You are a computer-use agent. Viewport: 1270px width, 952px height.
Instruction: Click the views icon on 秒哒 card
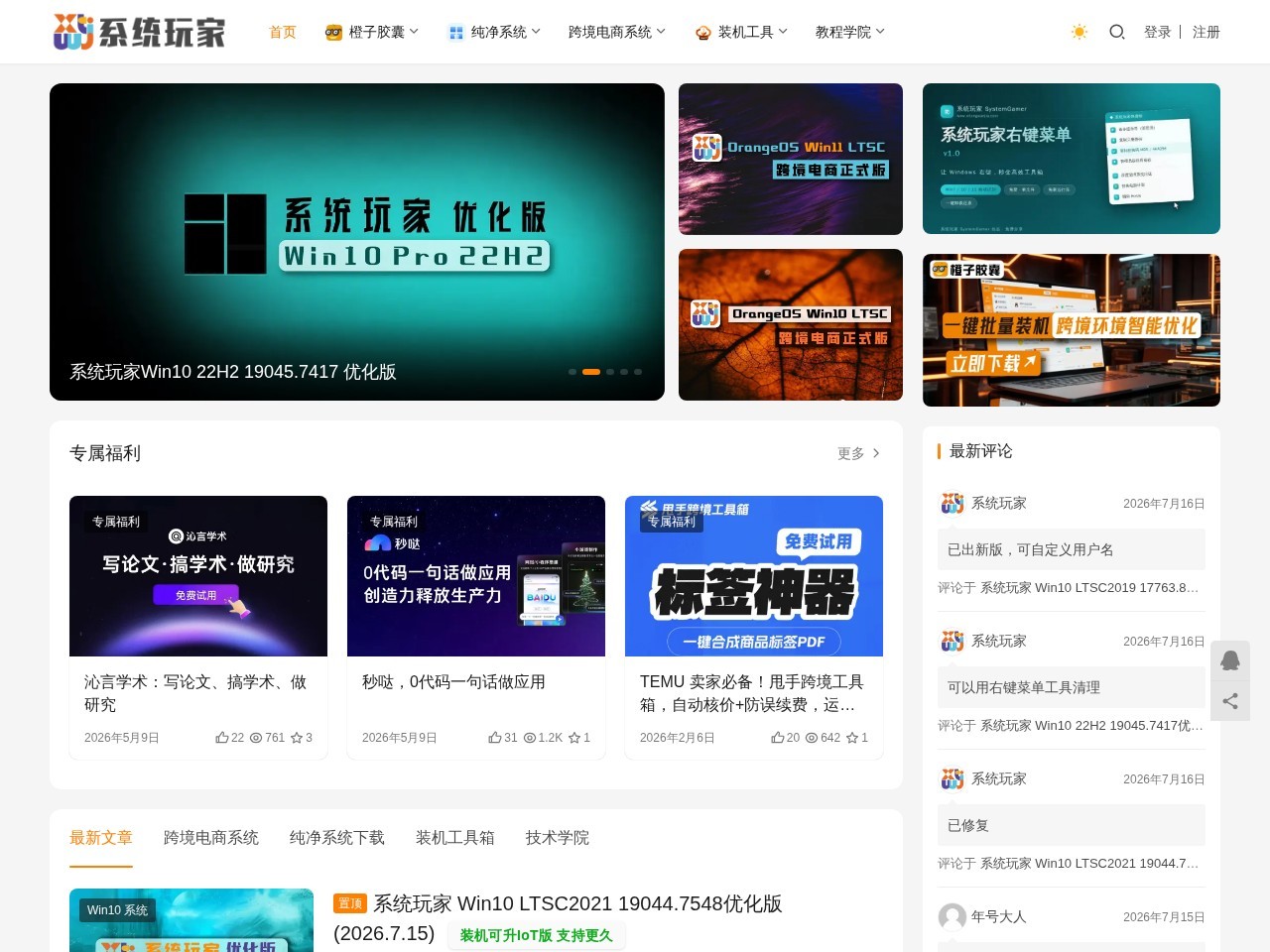pyautogui.click(x=530, y=738)
